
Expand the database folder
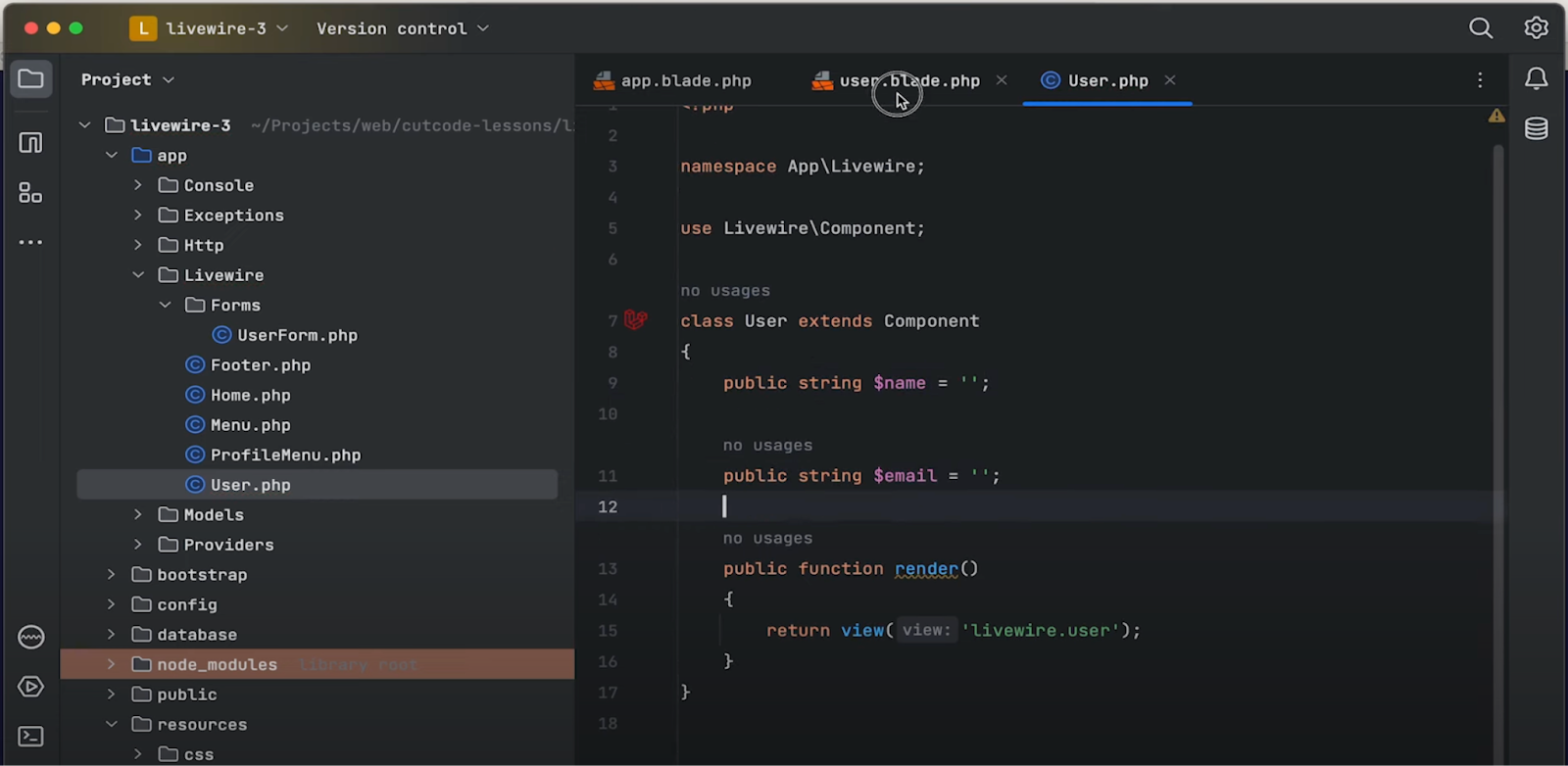(112, 635)
